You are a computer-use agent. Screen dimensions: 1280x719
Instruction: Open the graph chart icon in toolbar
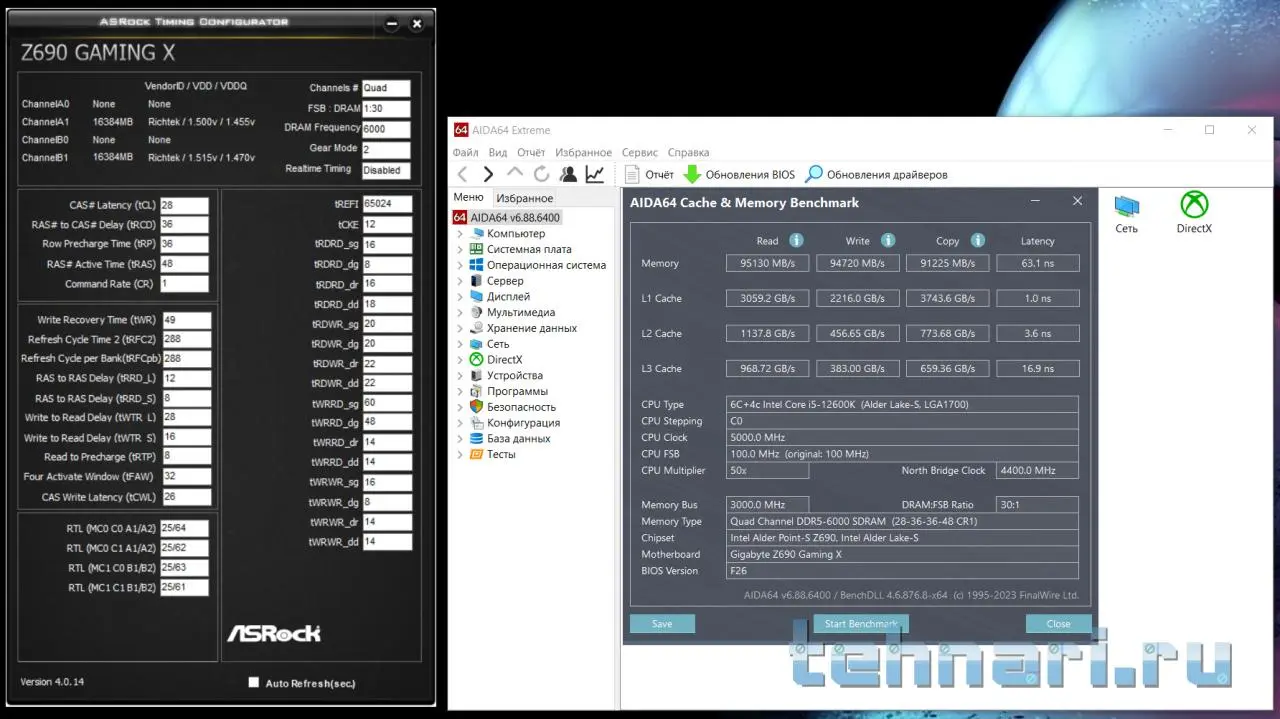coord(594,174)
